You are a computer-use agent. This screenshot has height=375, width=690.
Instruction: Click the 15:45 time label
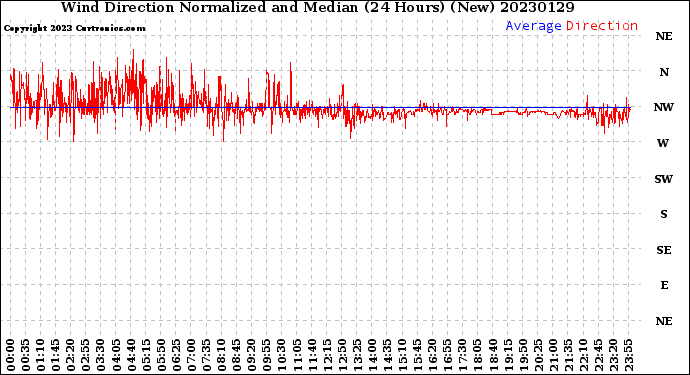418,355
